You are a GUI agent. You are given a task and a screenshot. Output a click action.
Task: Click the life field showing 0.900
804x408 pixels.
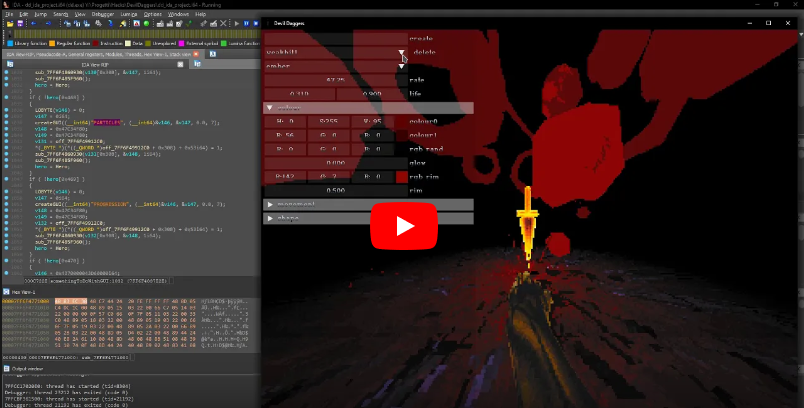point(372,94)
